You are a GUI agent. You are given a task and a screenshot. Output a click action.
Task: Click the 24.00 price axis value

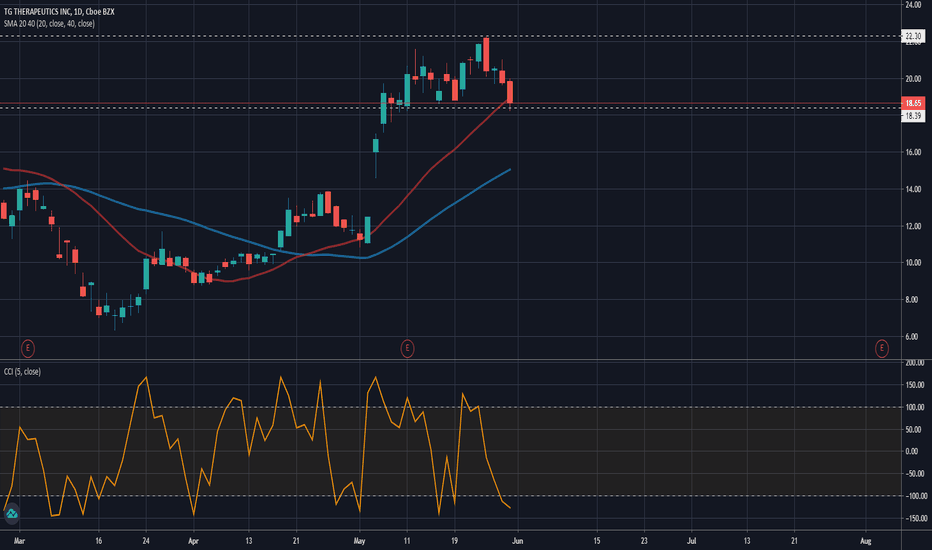[913, 5]
